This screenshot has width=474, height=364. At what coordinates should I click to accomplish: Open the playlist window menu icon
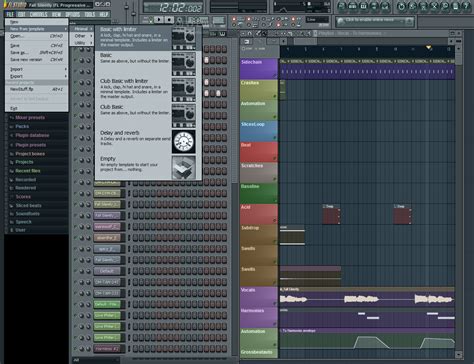click(x=243, y=33)
